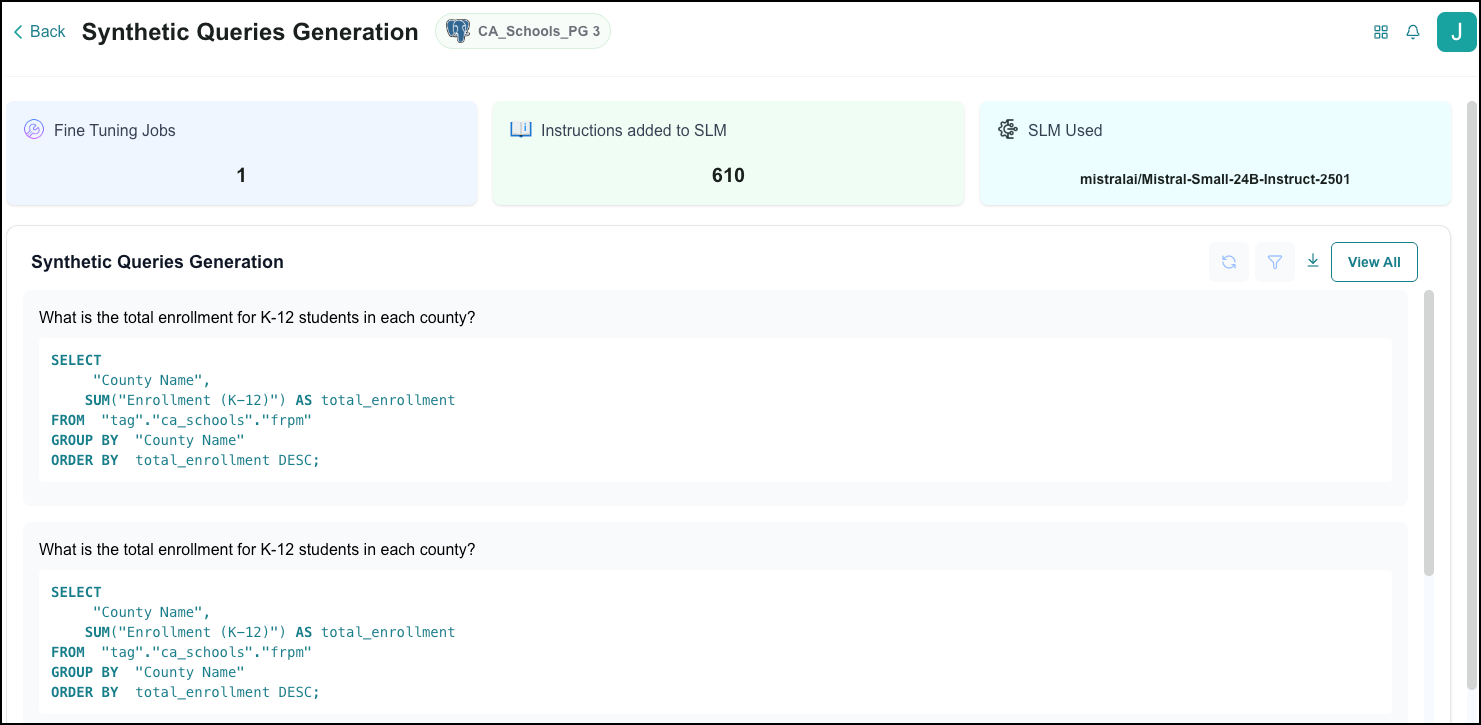Click the PostgreSQL elephant icon

click(458, 32)
